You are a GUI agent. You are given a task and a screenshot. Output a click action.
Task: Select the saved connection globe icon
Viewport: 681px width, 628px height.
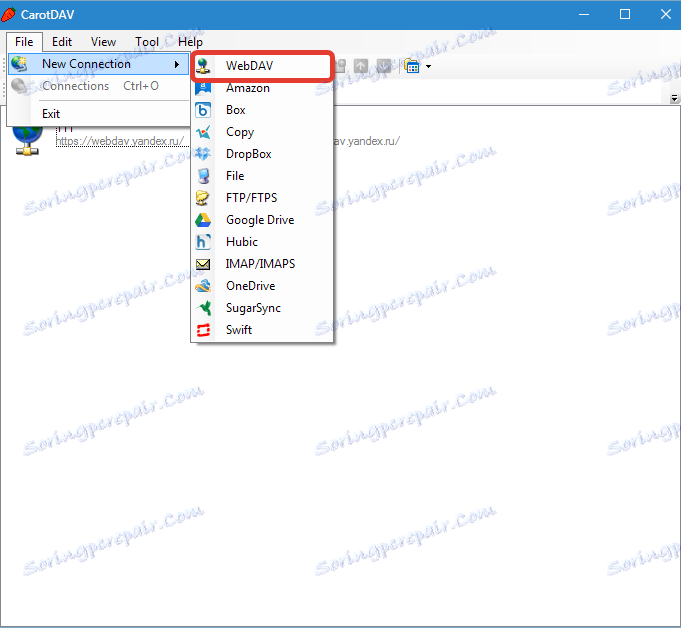pos(27,140)
